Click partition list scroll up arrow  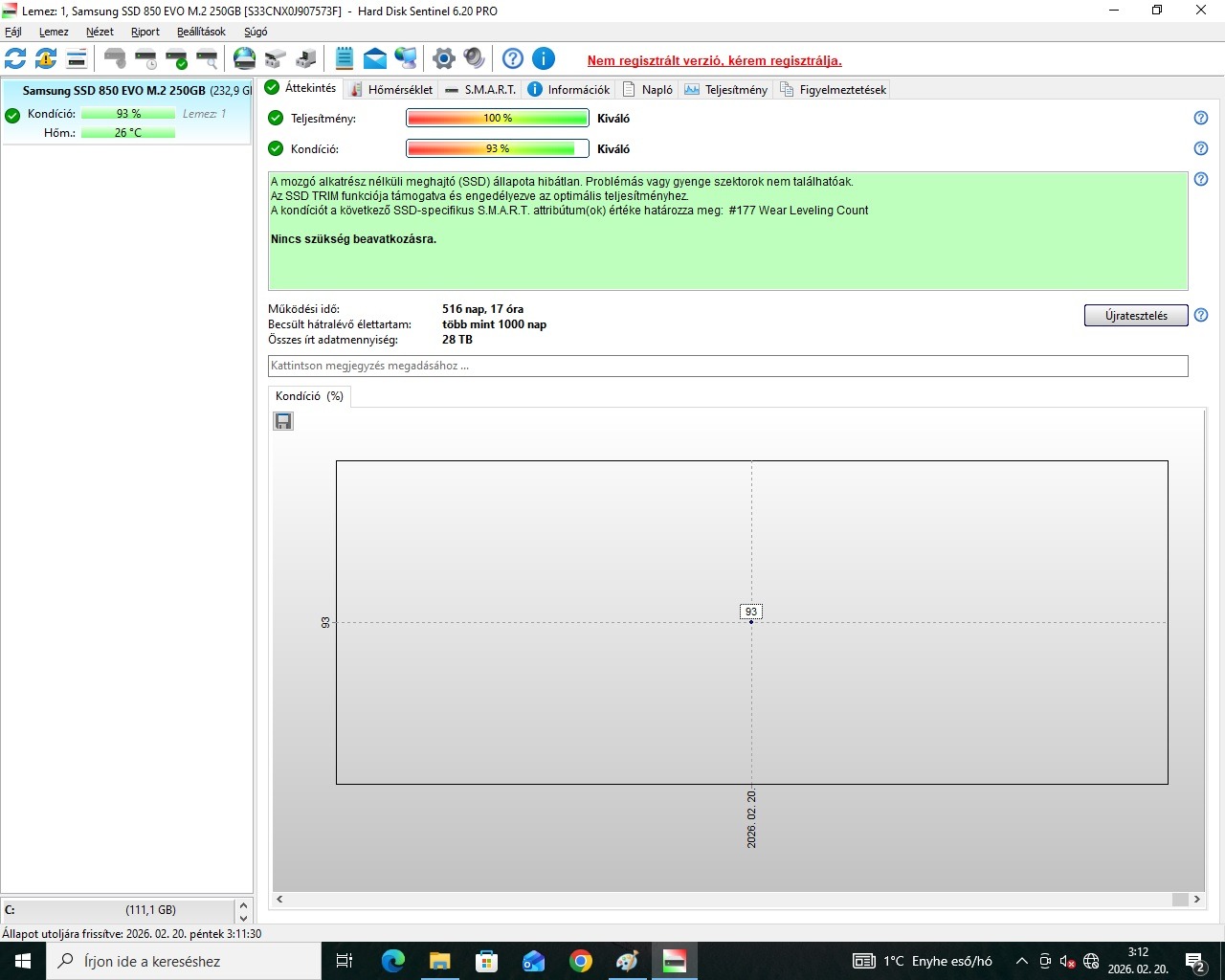[243, 904]
